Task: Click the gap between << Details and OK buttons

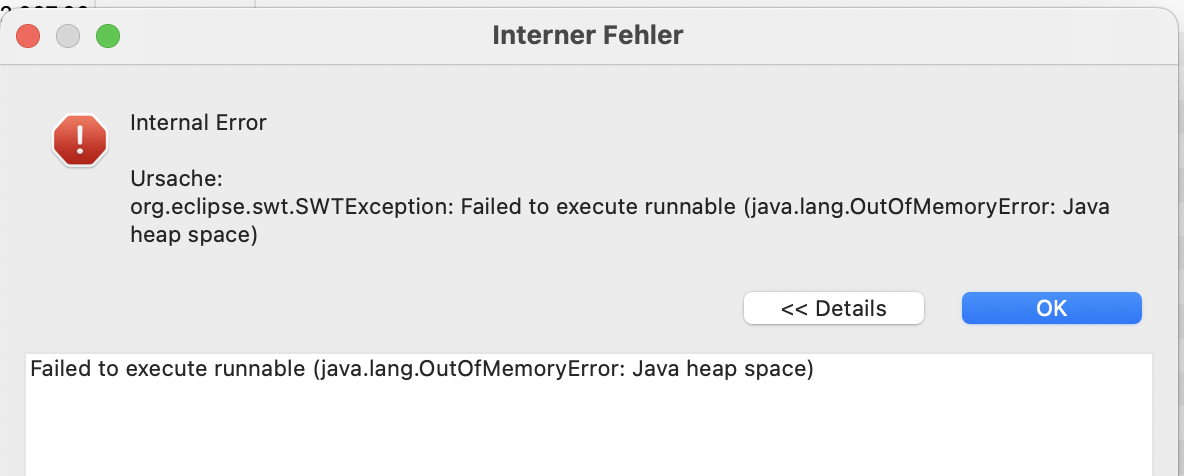Action: (943, 308)
